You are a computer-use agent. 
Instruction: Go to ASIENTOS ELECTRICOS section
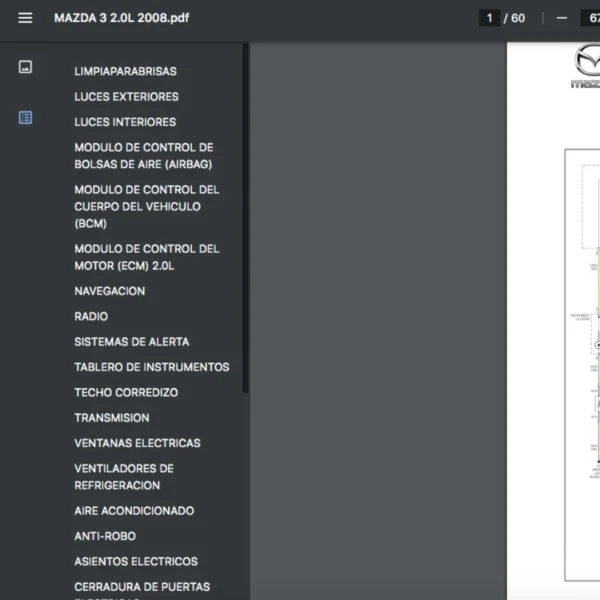coord(136,561)
